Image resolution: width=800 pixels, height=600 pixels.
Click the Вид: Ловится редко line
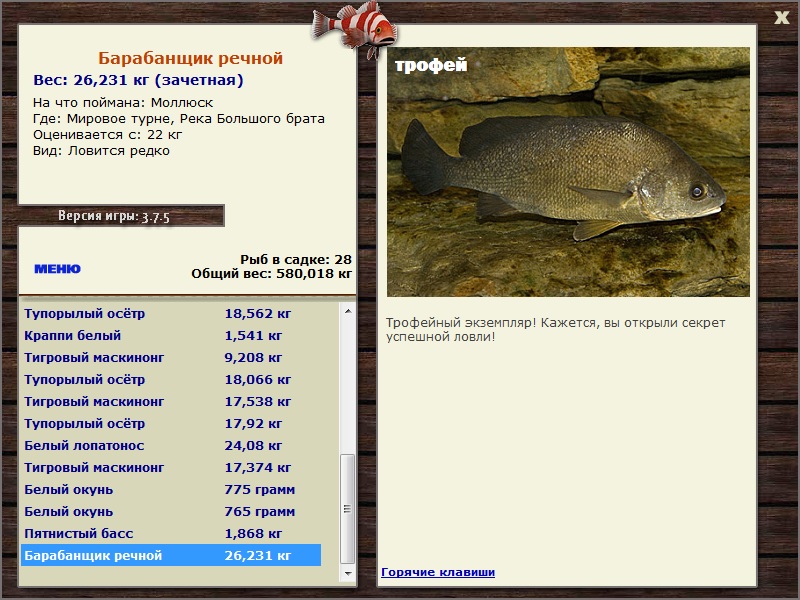pos(101,151)
